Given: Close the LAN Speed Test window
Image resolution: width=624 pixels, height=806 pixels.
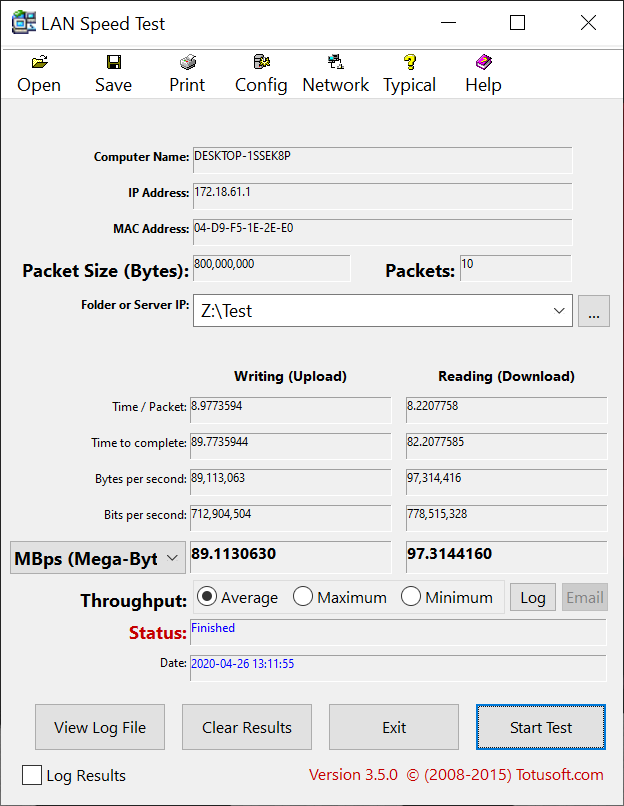Looking at the screenshot, I should point(588,23).
